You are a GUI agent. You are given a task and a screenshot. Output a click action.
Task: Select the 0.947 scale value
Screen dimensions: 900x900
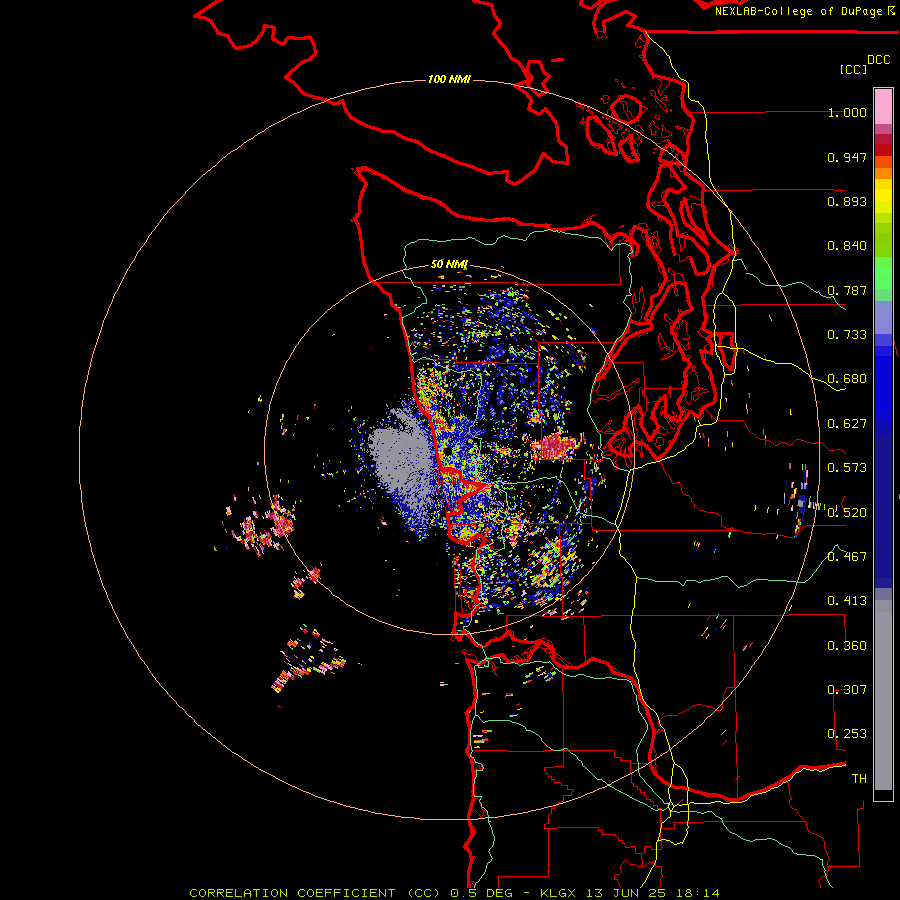click(847, 157)
